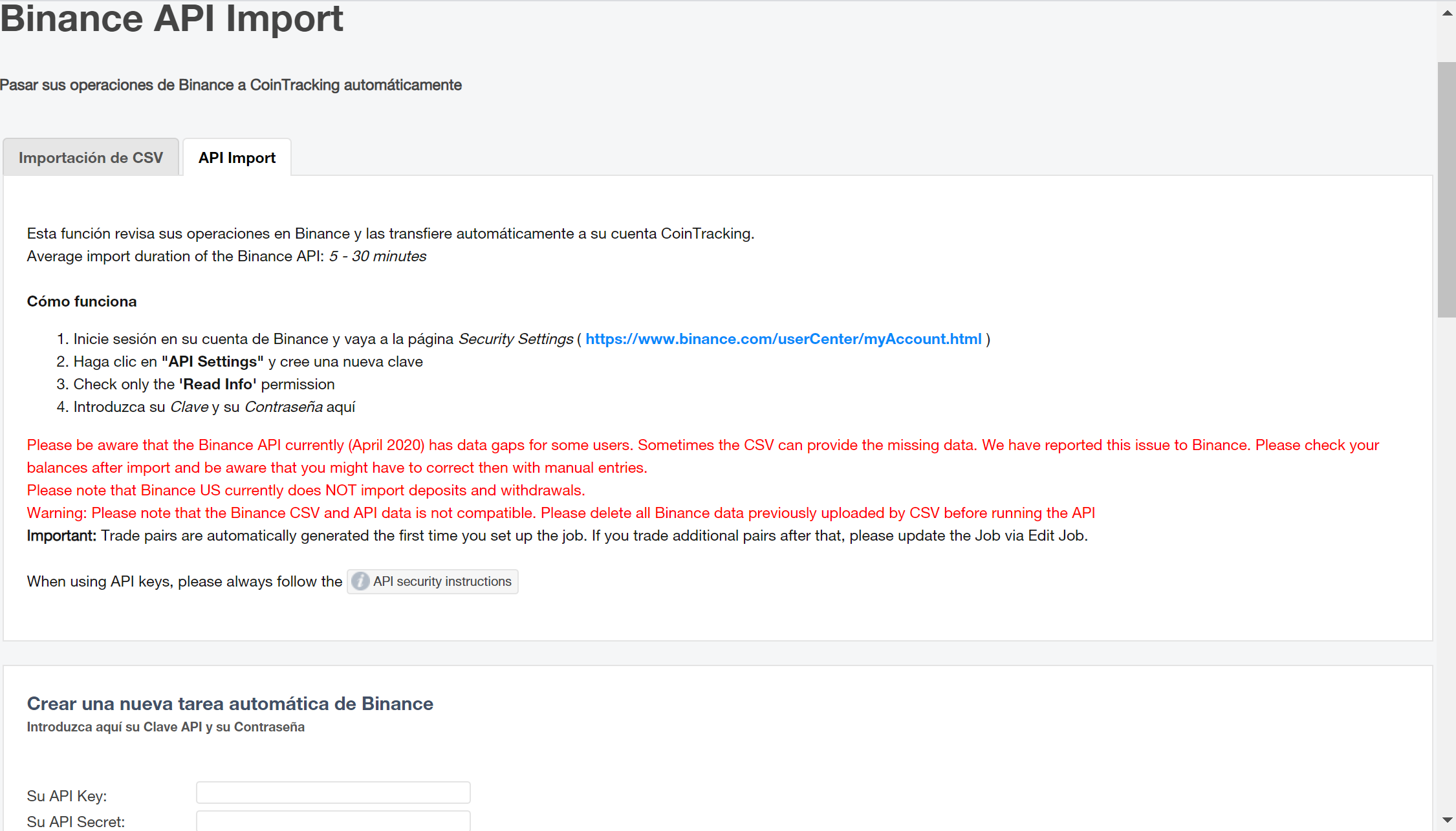Click the bold Important: trade pairs note
This screenshot has width=1456, height=831.
point(61,535)
